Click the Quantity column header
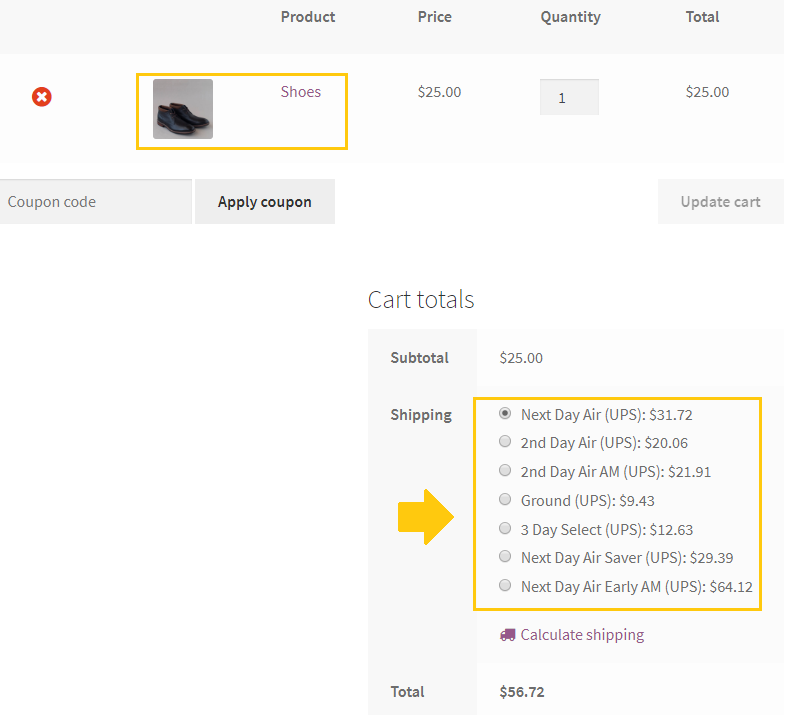Screen dimensions: 790x715 coord(571,18)
